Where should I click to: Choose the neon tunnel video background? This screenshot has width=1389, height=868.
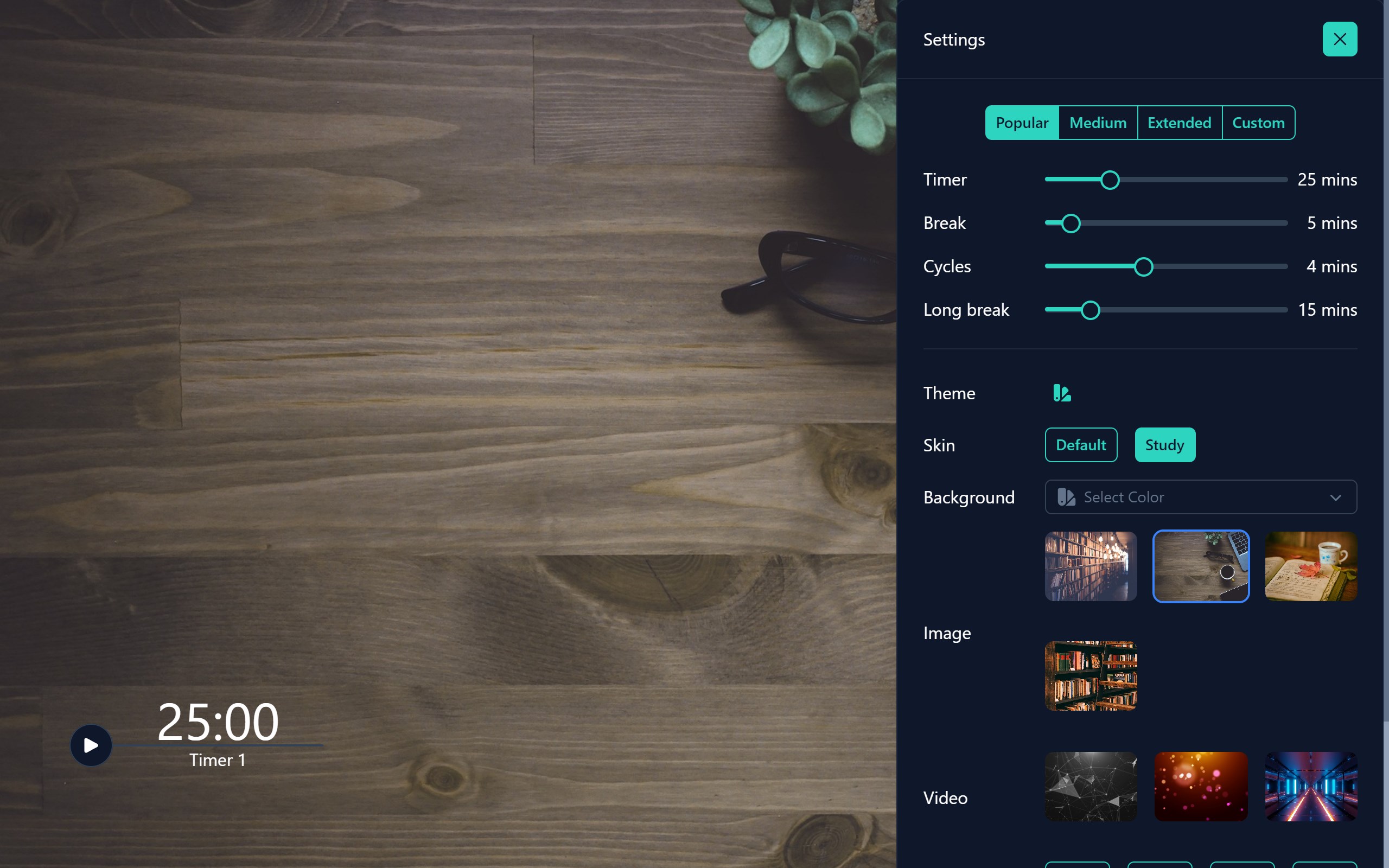1310,786
